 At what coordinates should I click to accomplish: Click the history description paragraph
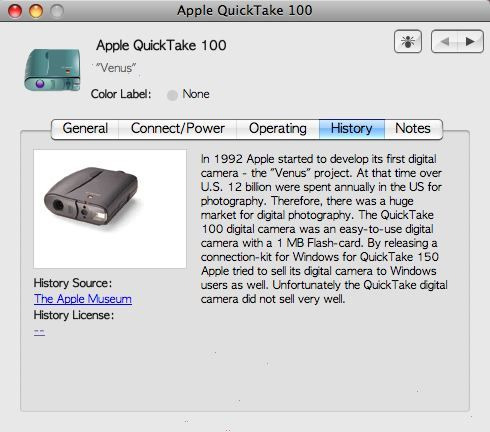(x=324, y=229)
